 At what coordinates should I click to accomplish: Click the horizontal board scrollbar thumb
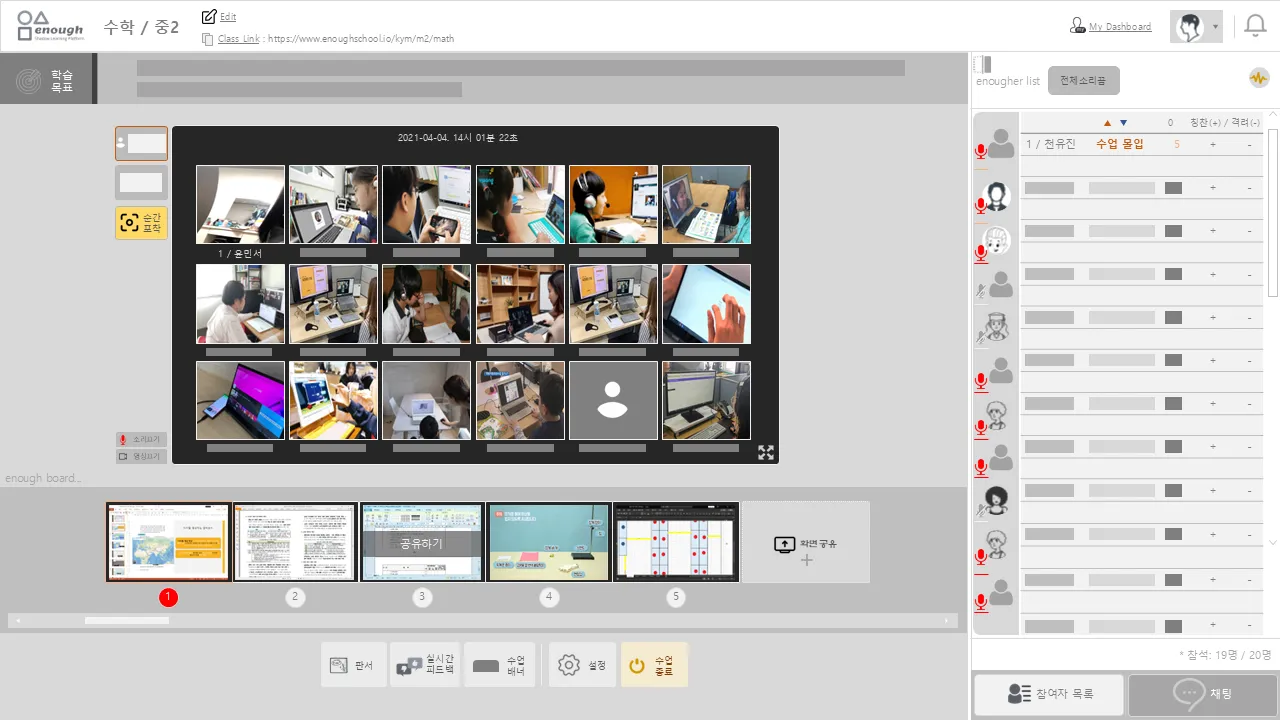click(126, 621)
